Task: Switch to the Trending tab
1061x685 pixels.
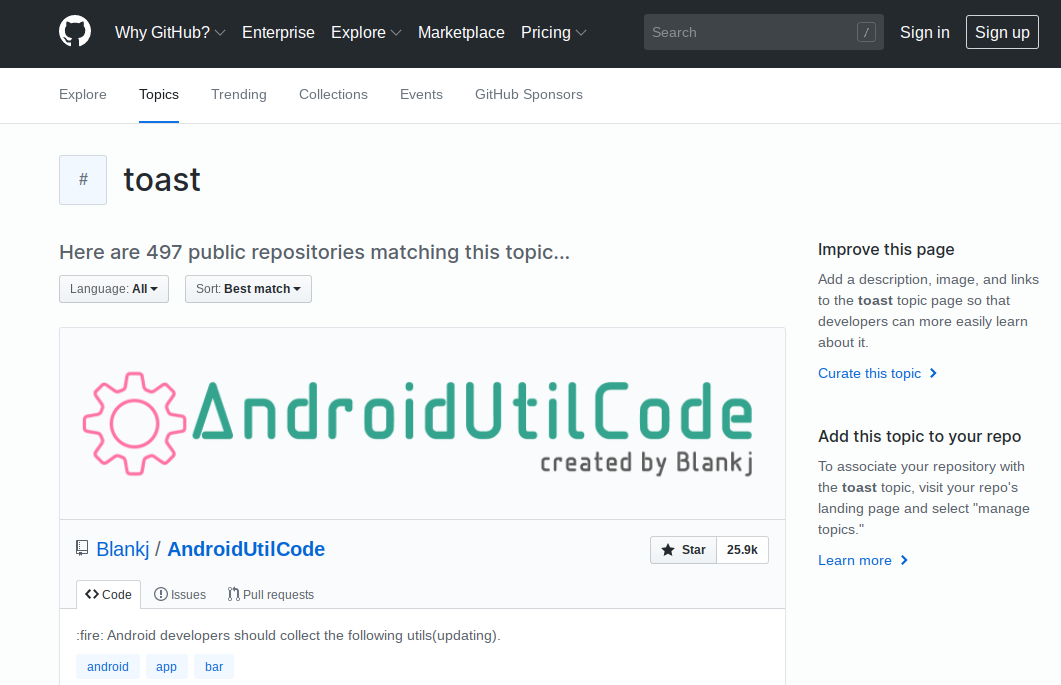Action: coord(239,95)
